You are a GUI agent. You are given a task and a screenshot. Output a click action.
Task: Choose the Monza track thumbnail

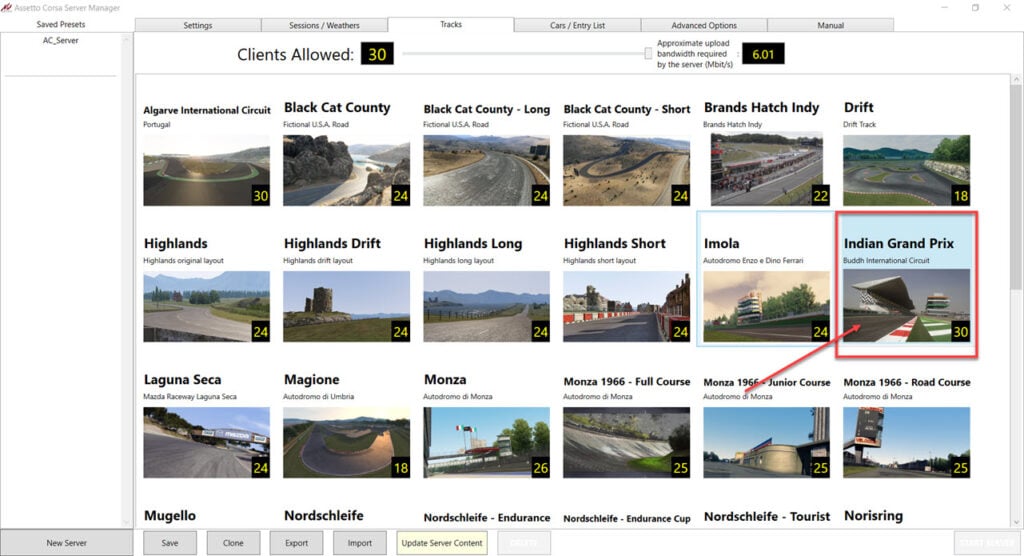point(487,442)
